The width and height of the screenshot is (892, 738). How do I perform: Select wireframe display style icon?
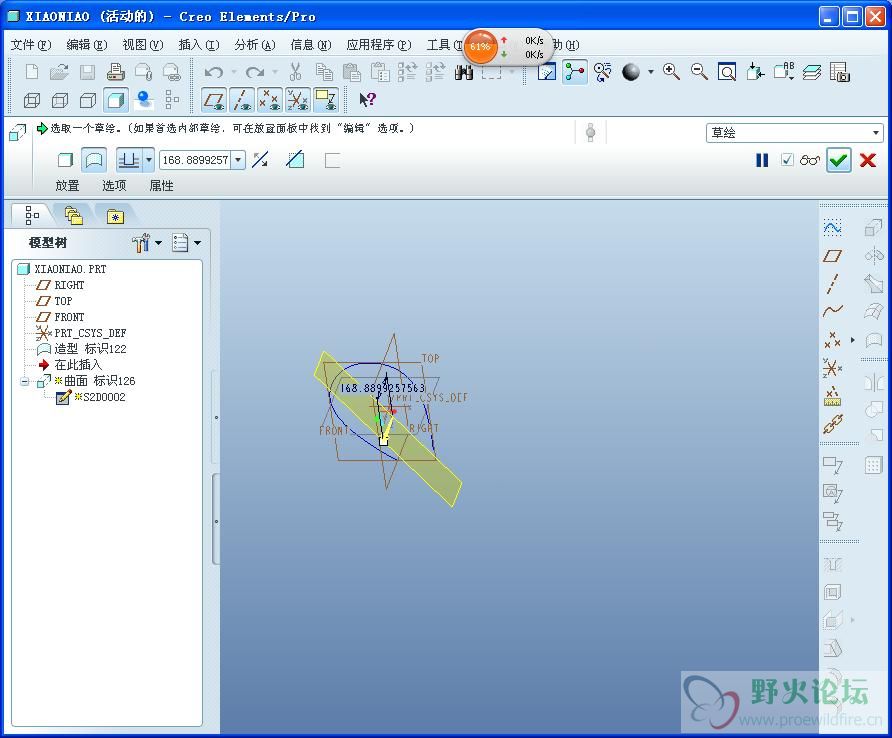[32, 100]
